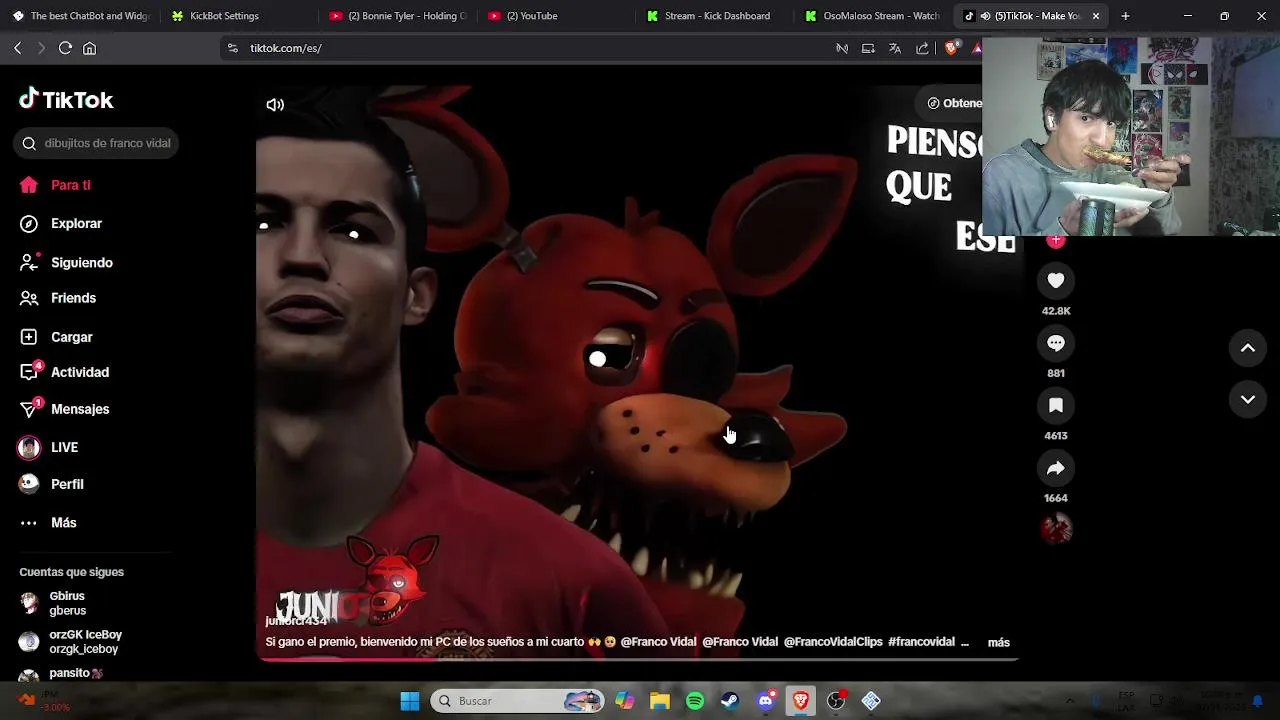Open followed account orzGK IceBoy
This screenshot has width=1280, height=720.
[x=70, y=642]
